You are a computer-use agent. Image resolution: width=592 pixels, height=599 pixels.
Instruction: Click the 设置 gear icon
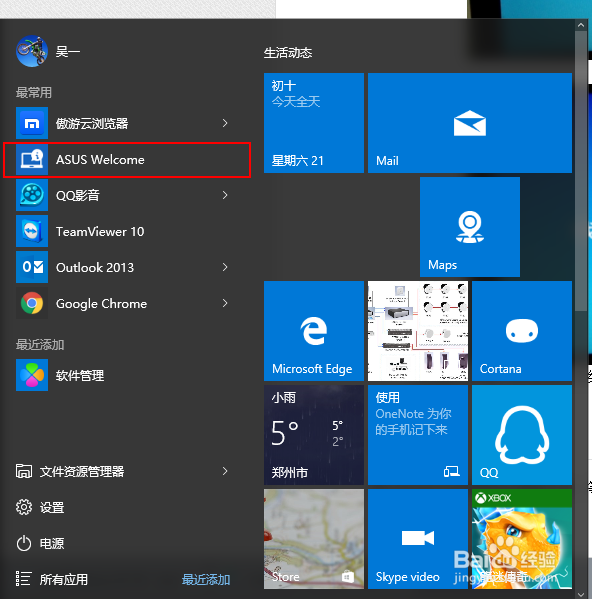pyautogui.click(x=24, y=507)
